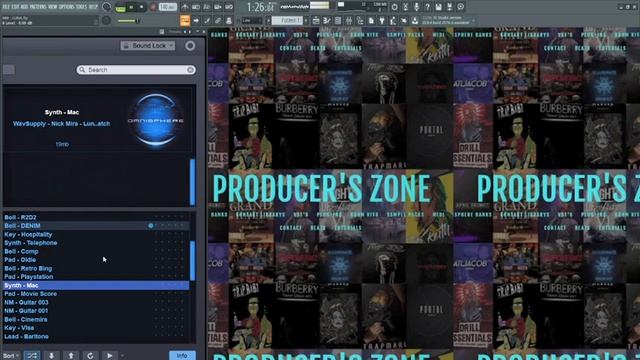
Task: Click the render/export audio icon
Action: (x=449, y=7)
